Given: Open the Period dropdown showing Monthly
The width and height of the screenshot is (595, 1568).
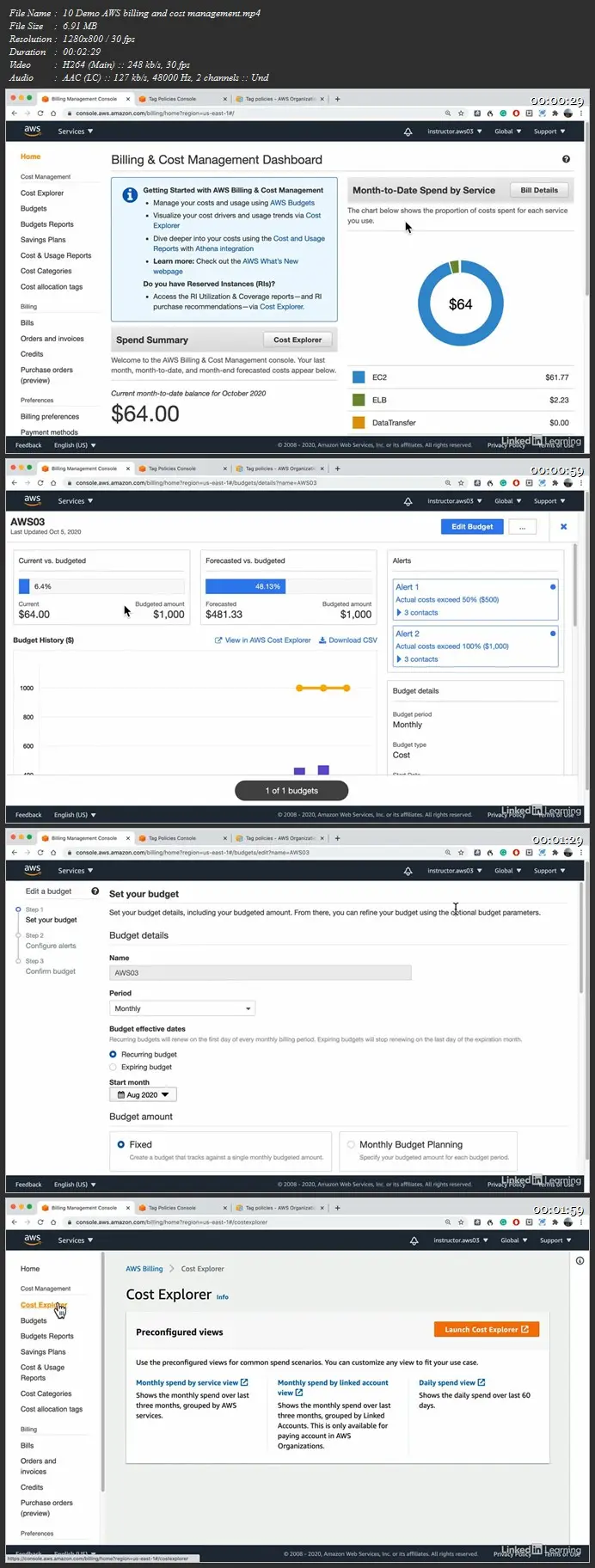Looking at the screenshot, I should (182, 1008).
